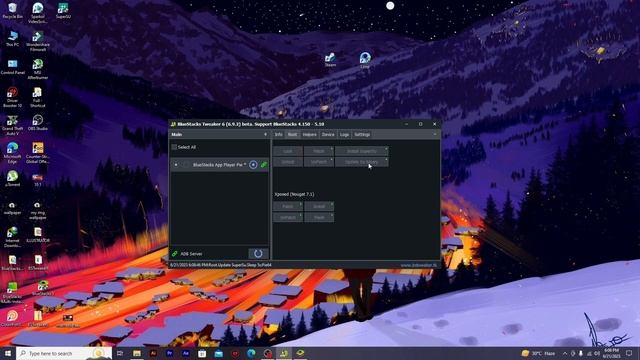Open the Logs tab
This screenshot has width=640, height=360.
pos(344,134)
